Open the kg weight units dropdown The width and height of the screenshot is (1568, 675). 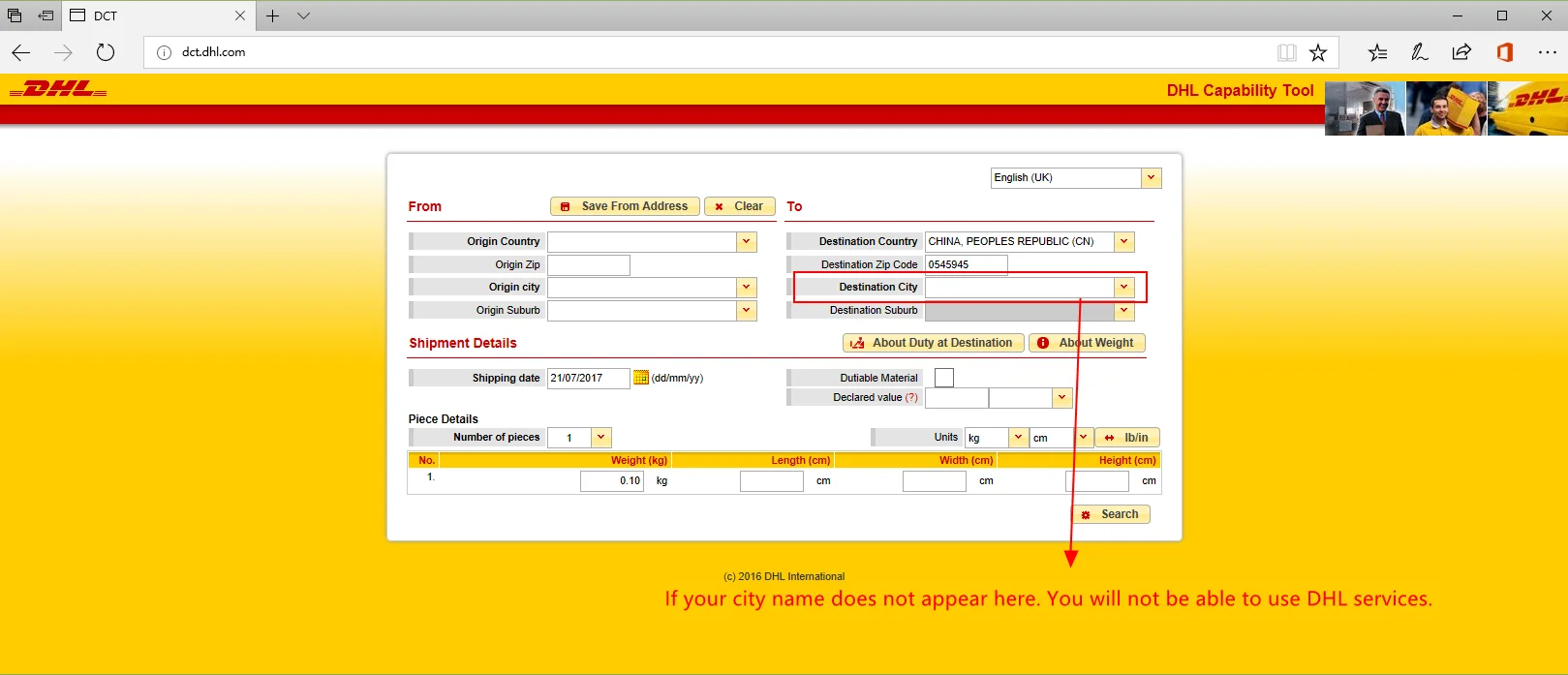pyautogui.click(x=1018, y=438)
